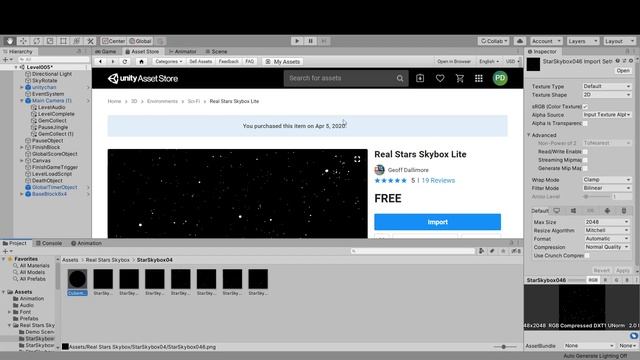Click Open button in Inspector
Screen dimensions: 640x360
[x=623, y=71]
